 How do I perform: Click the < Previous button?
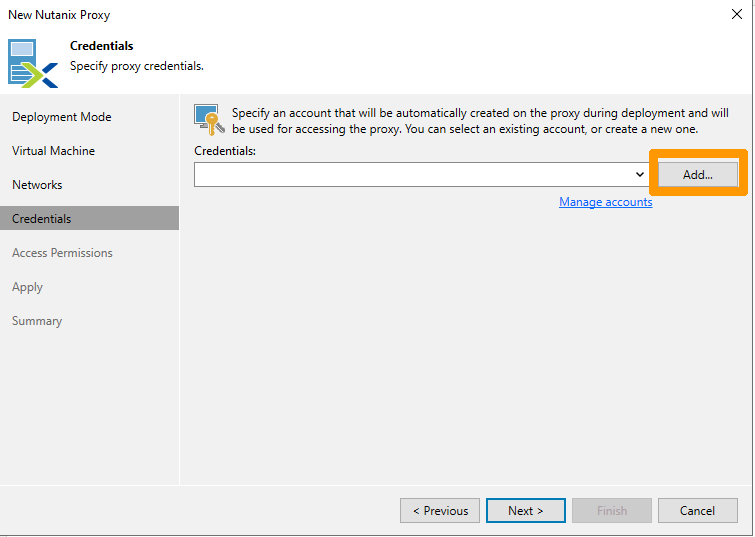440,511
